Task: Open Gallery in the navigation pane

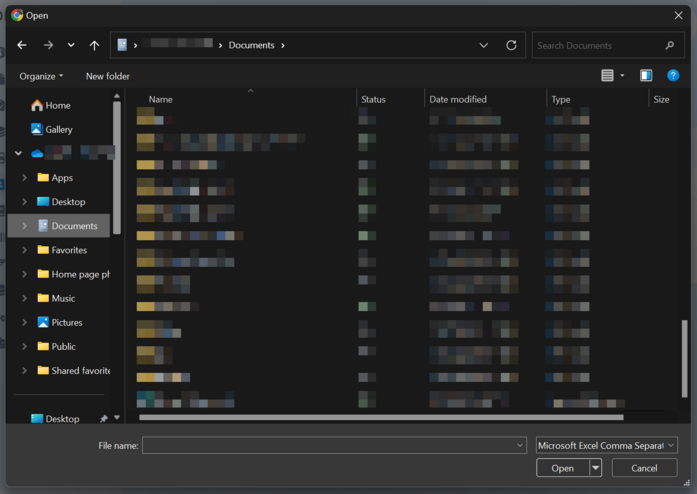Action: point(58,129)
